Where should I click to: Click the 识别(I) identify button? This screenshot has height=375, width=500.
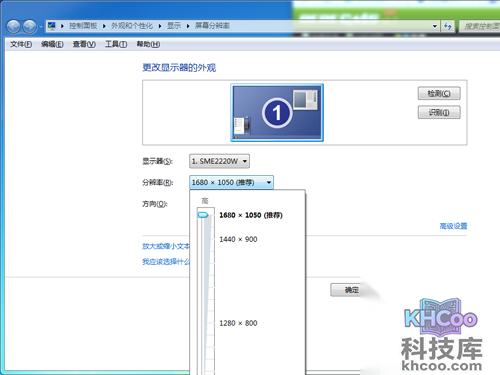click(439, 112)
